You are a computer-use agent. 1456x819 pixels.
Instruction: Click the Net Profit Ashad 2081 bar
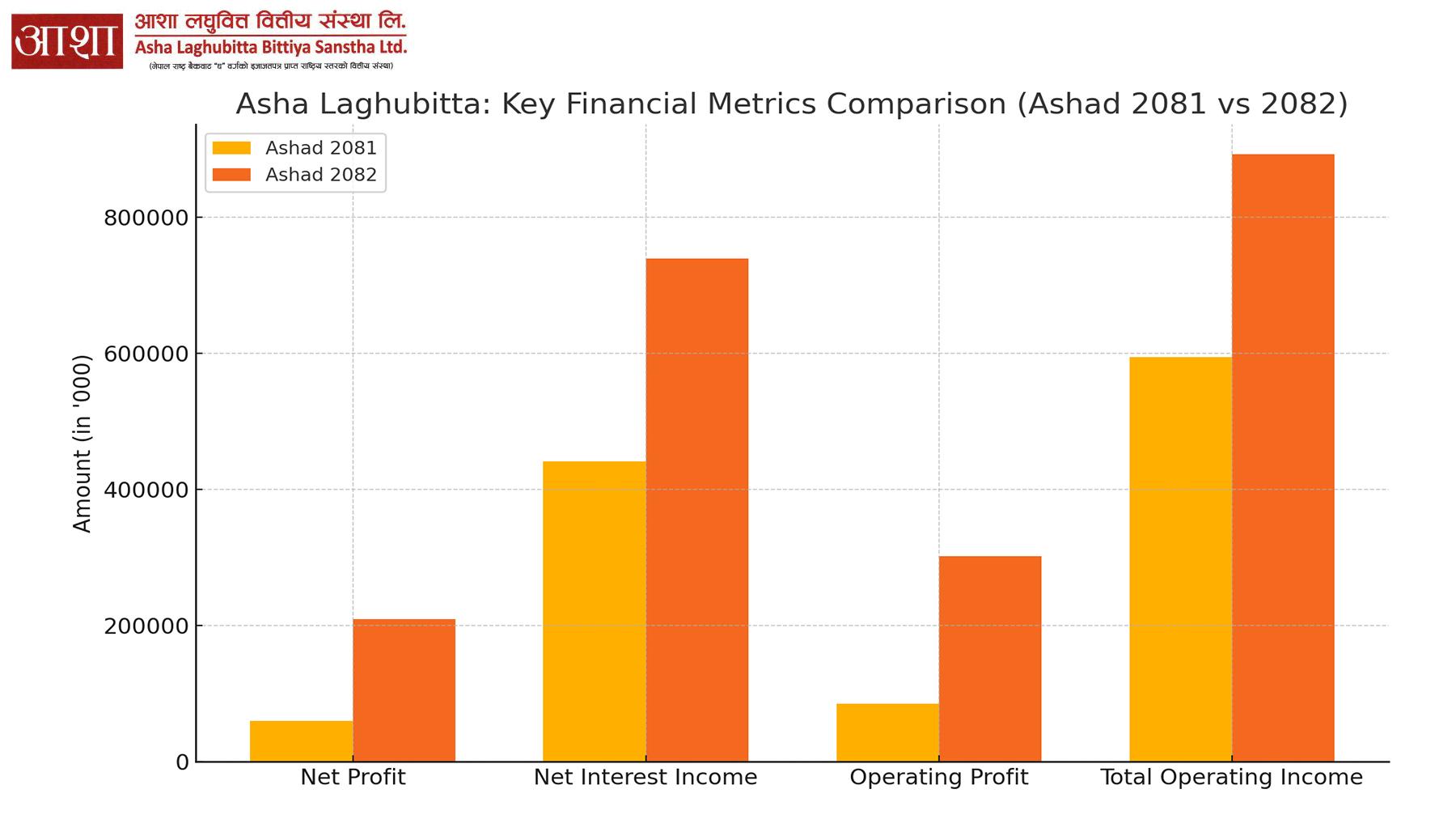(301, 740)
